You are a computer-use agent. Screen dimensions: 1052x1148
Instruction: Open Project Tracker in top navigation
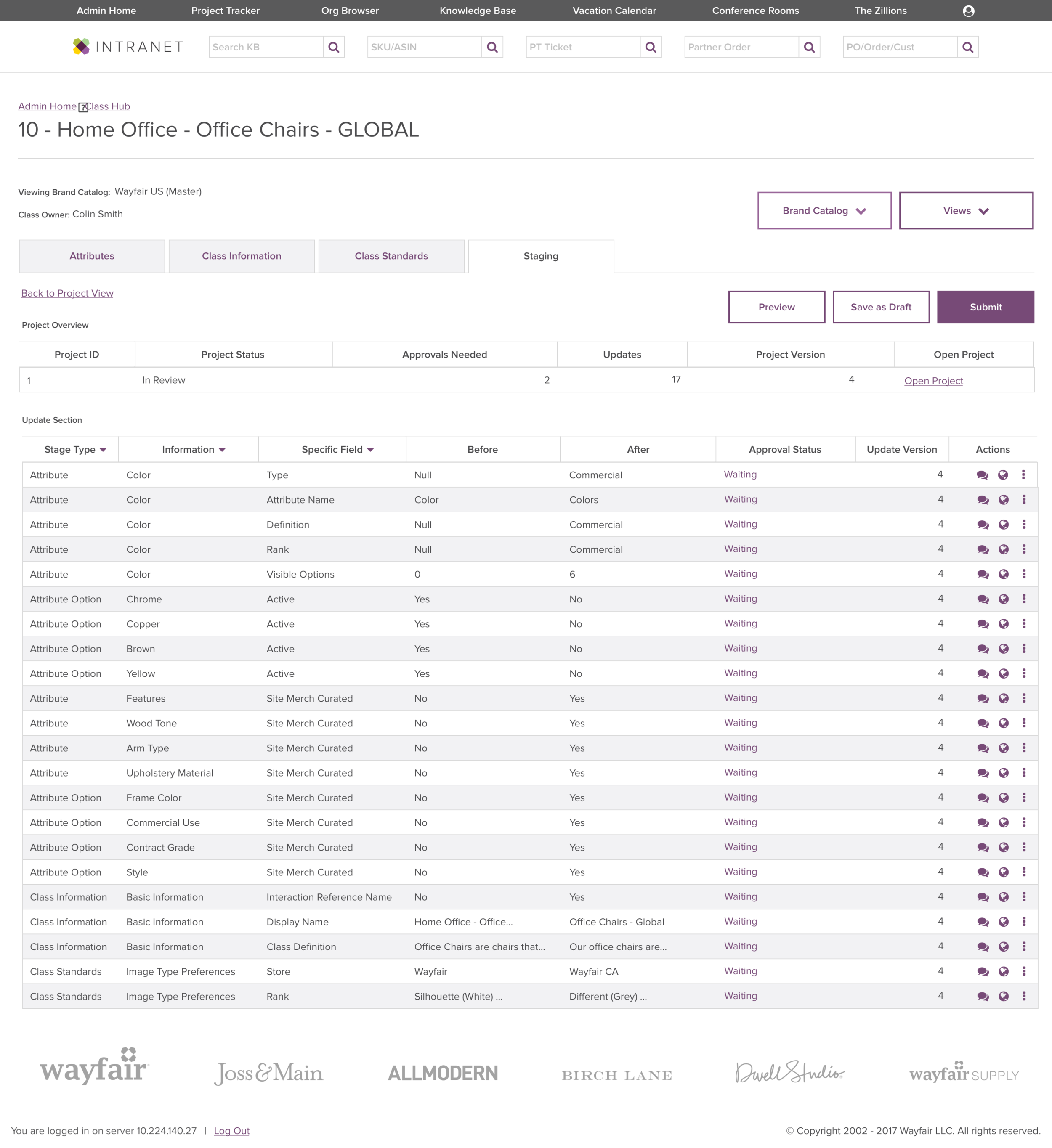(226, 11)
